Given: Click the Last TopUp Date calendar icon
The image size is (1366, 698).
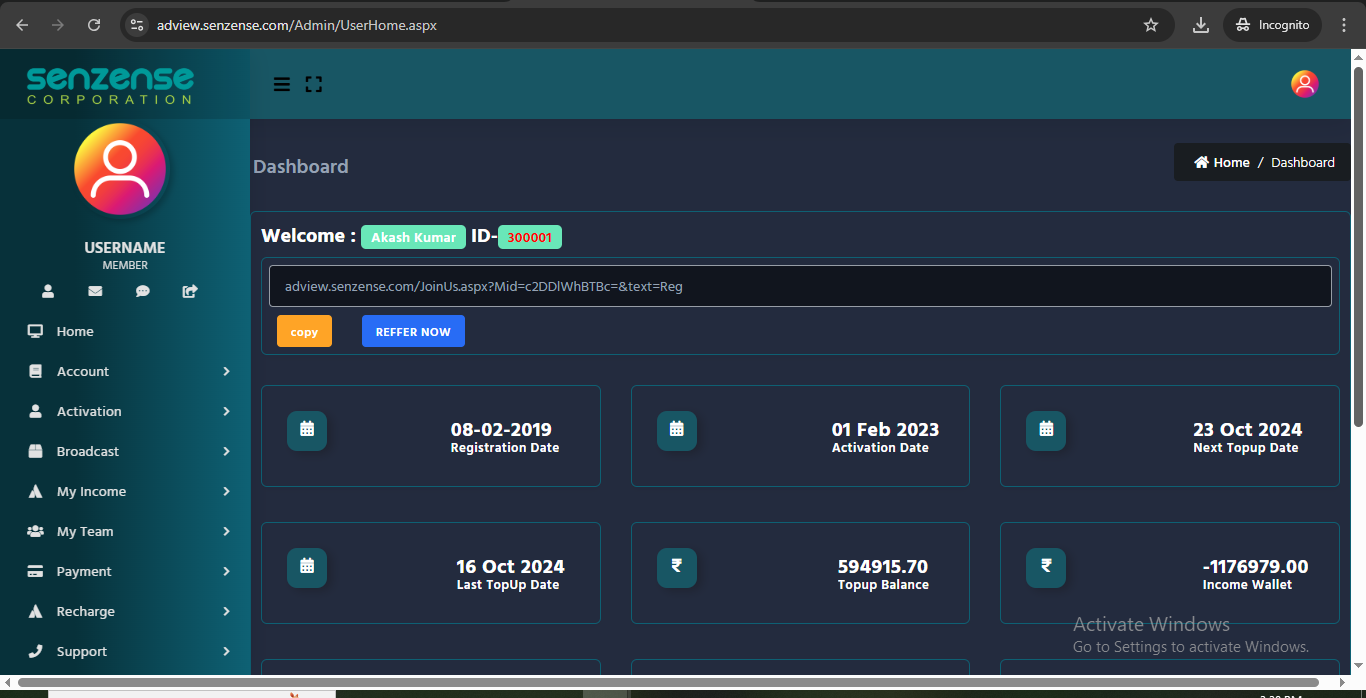Looking at the screenshot, I should [307, 567].
